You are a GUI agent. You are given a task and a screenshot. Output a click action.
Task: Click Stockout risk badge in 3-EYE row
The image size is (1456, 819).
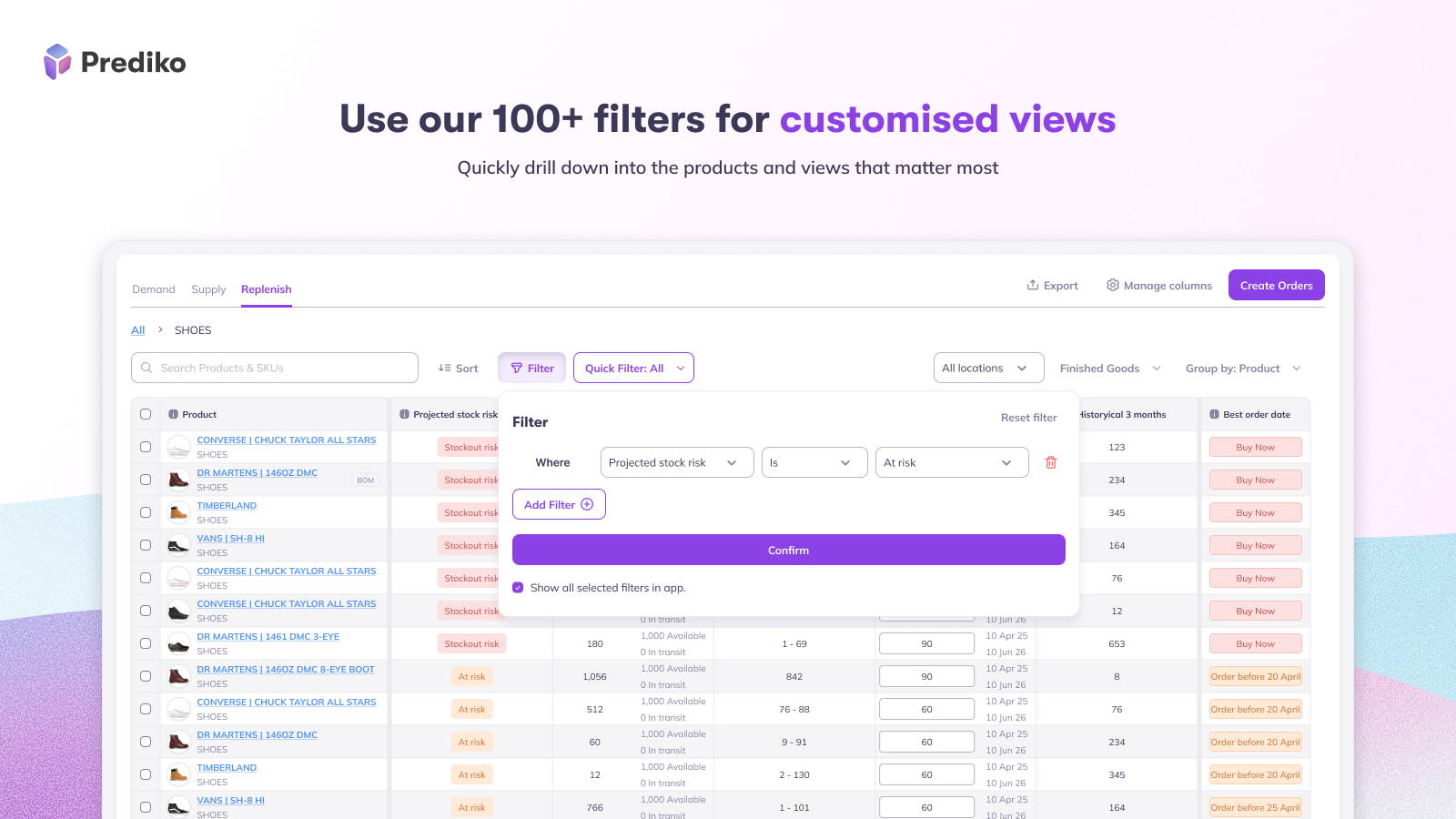[x=471, y=643]
